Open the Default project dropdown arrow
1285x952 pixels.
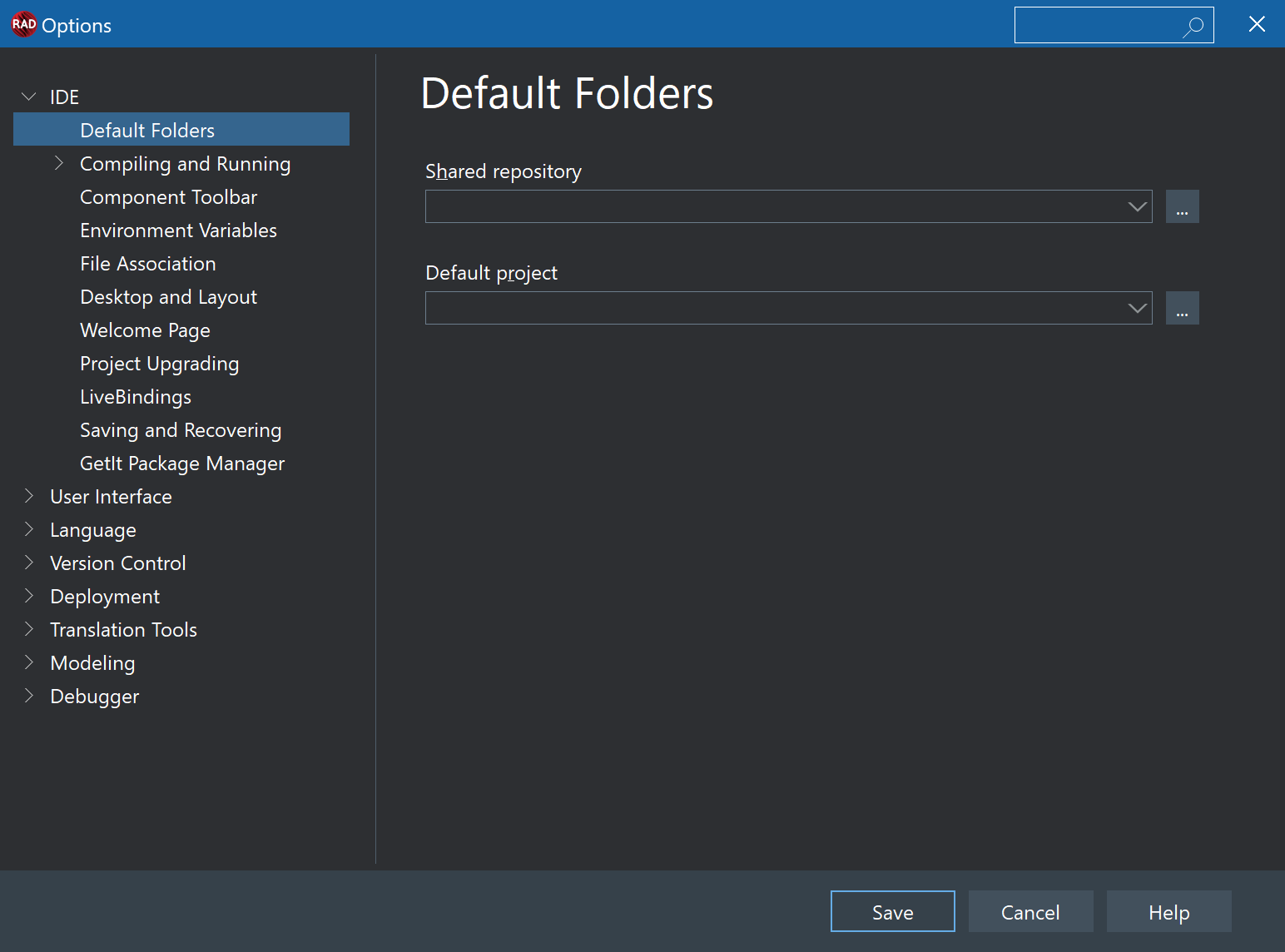tap(1138, 308)
